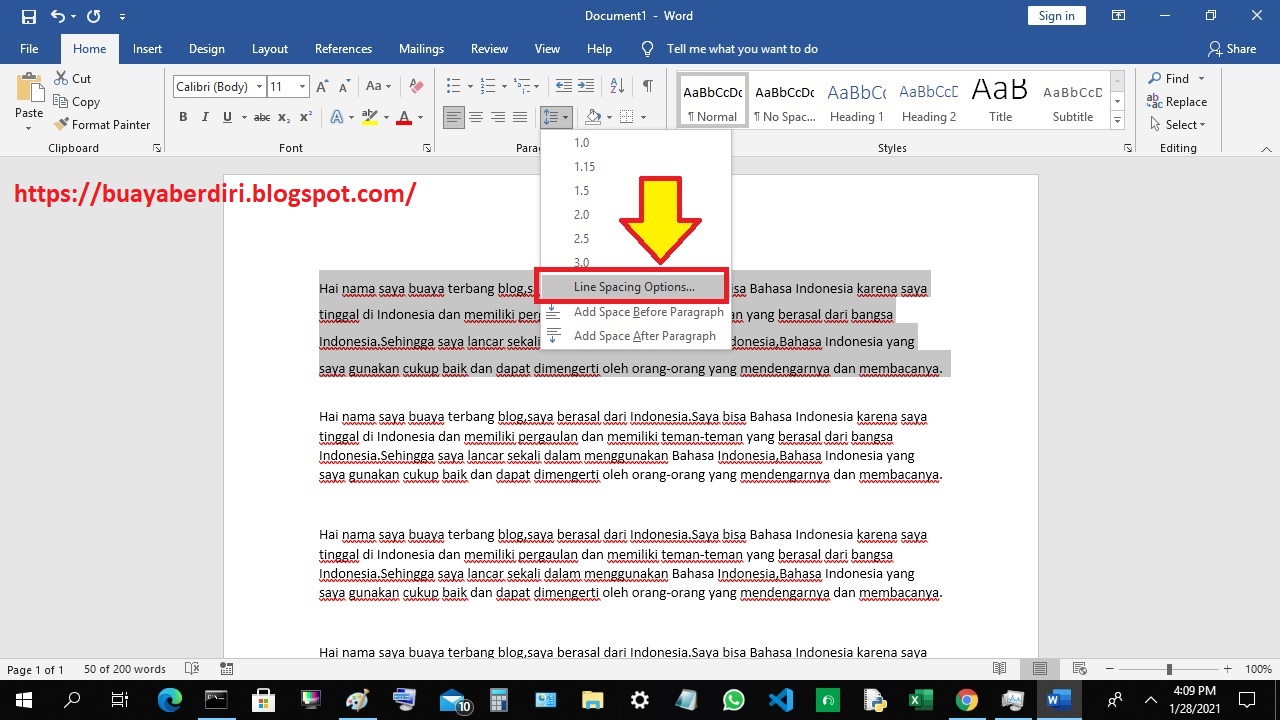Image resolution: width=1280 pixels, height=720 pixels.
Task: Open Google Chrome from the taskbar
Action: coord(966,700)
